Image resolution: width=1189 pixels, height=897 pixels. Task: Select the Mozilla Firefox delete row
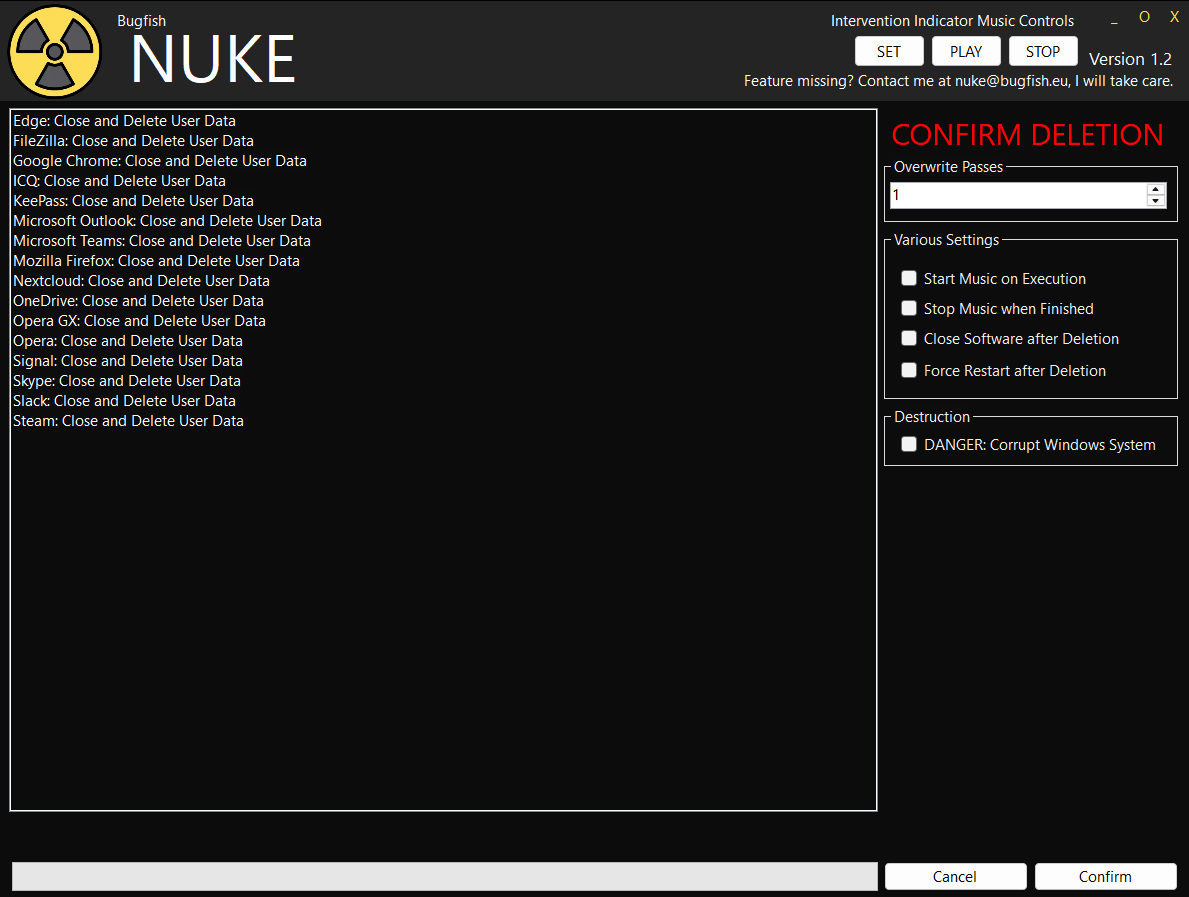coord(444,261)
